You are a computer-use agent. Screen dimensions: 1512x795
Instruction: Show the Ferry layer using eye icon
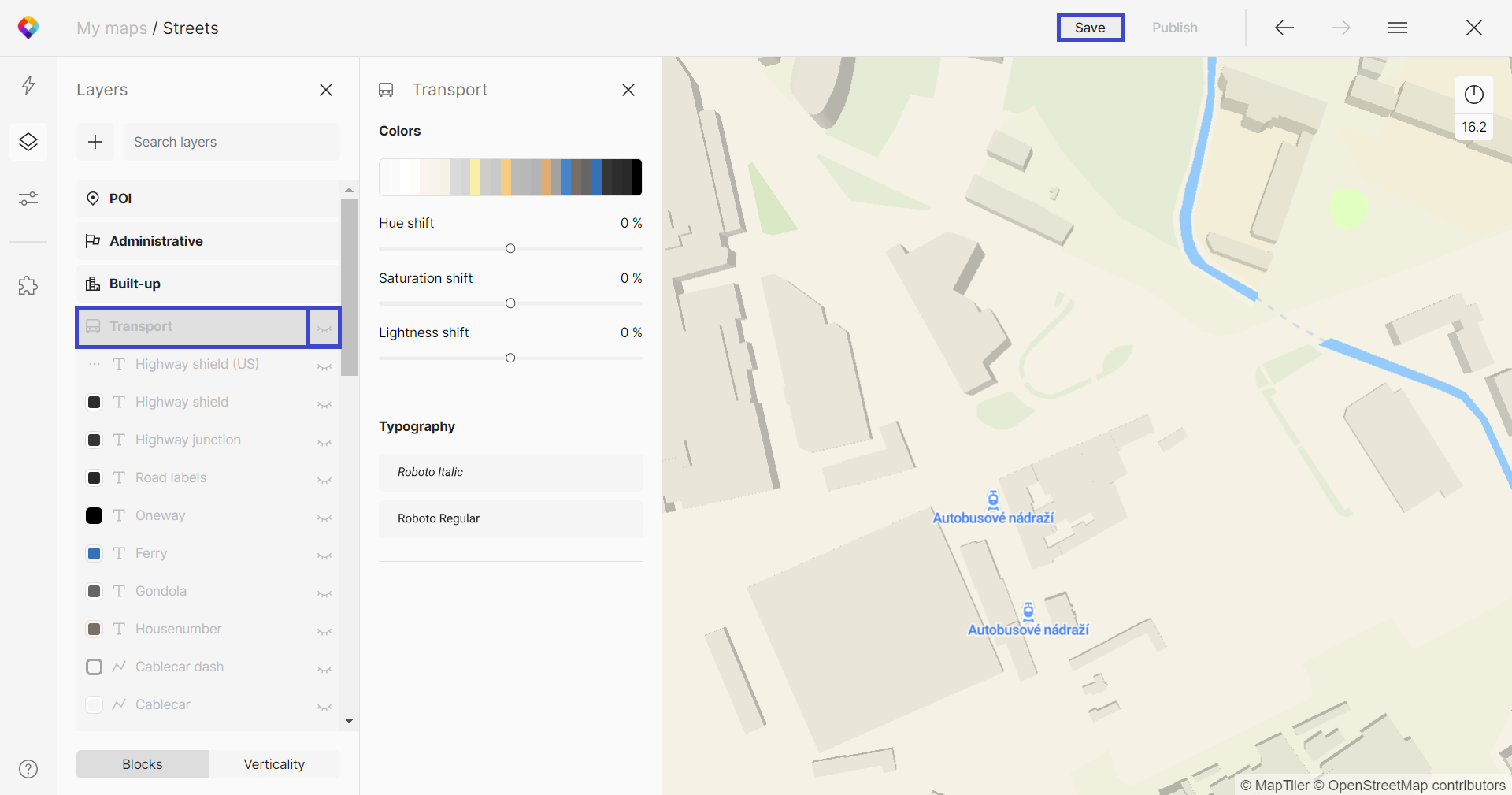coord(324,555)
